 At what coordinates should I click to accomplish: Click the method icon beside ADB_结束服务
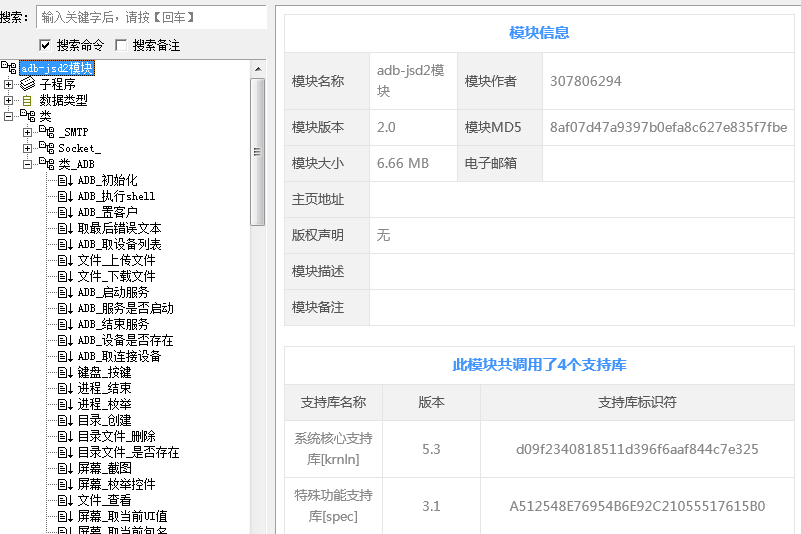point(65,324)
